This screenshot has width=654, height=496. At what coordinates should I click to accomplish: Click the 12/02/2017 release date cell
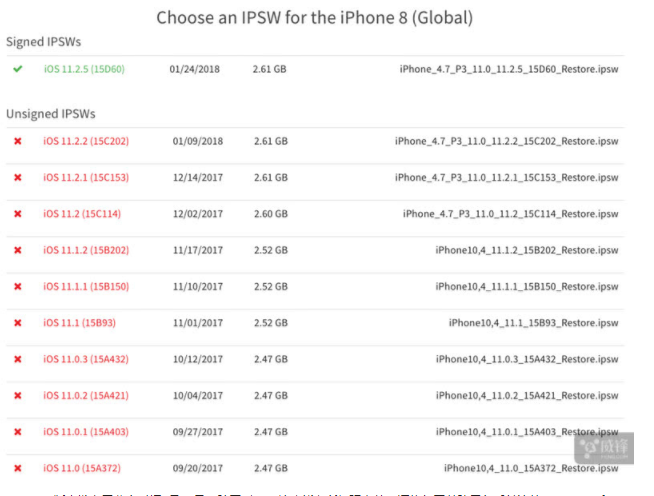(x=195, y=213)
